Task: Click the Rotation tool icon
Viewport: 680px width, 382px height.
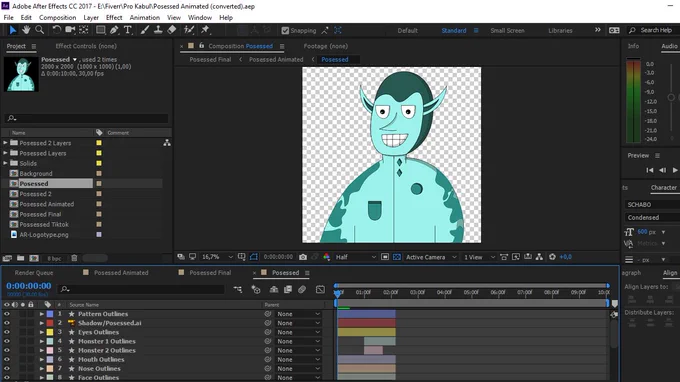Action: [x=56, y=30]
